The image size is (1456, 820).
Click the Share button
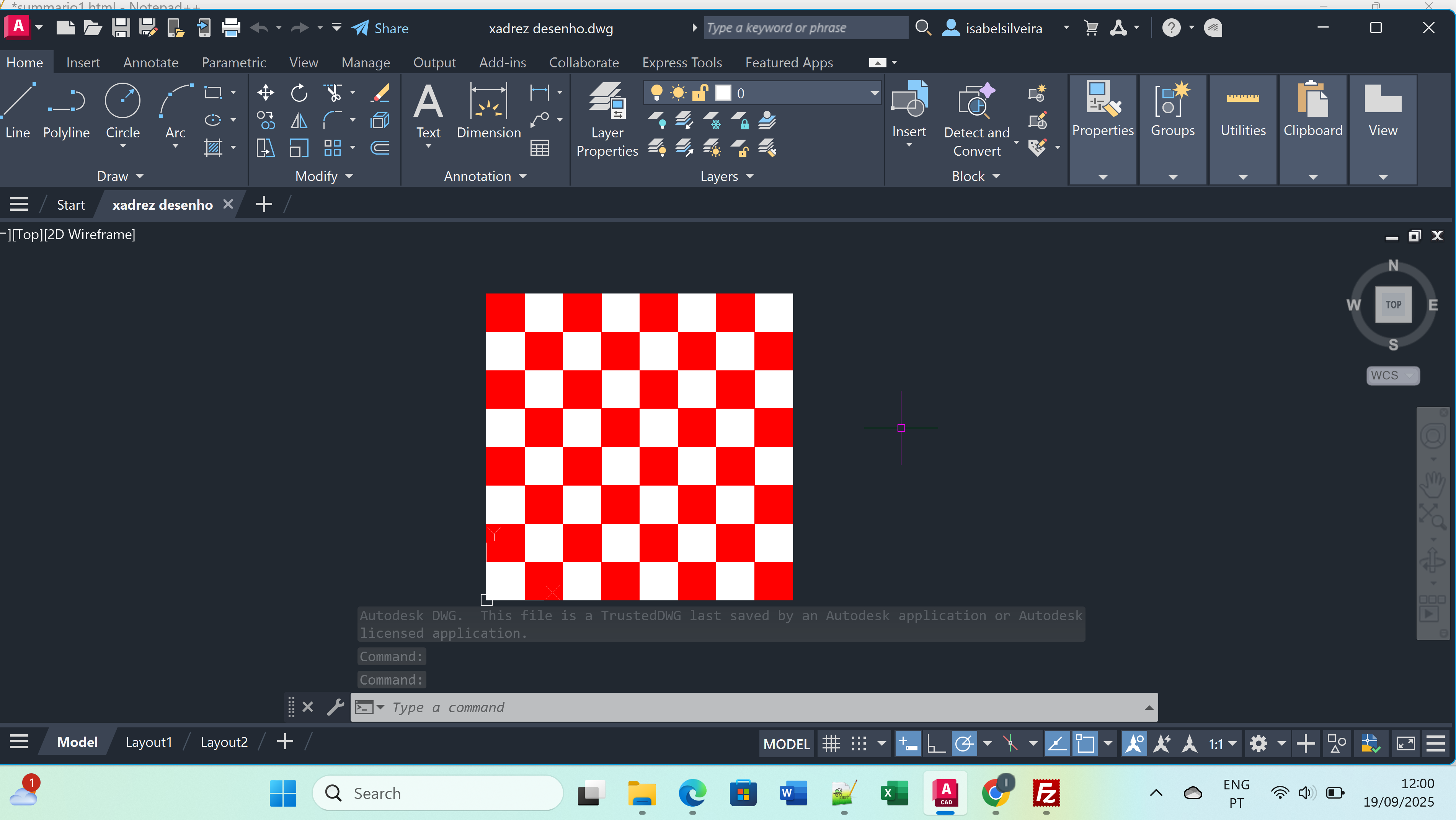coord(380,28)
